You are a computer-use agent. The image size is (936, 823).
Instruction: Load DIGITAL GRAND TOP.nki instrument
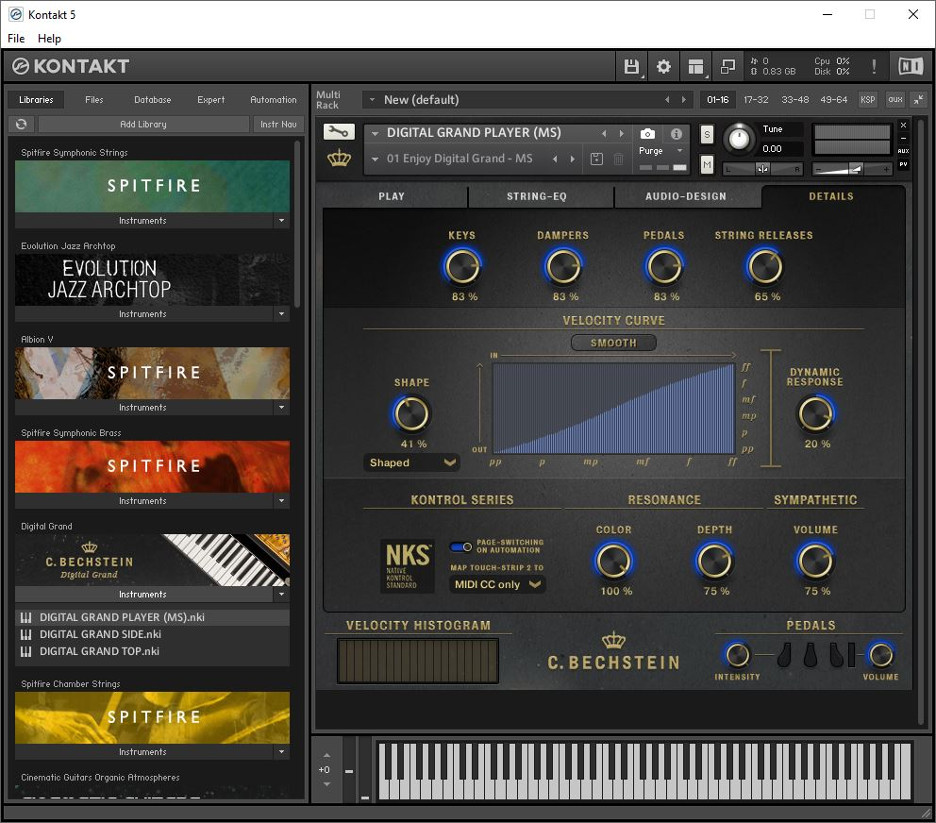pos(152,651)
